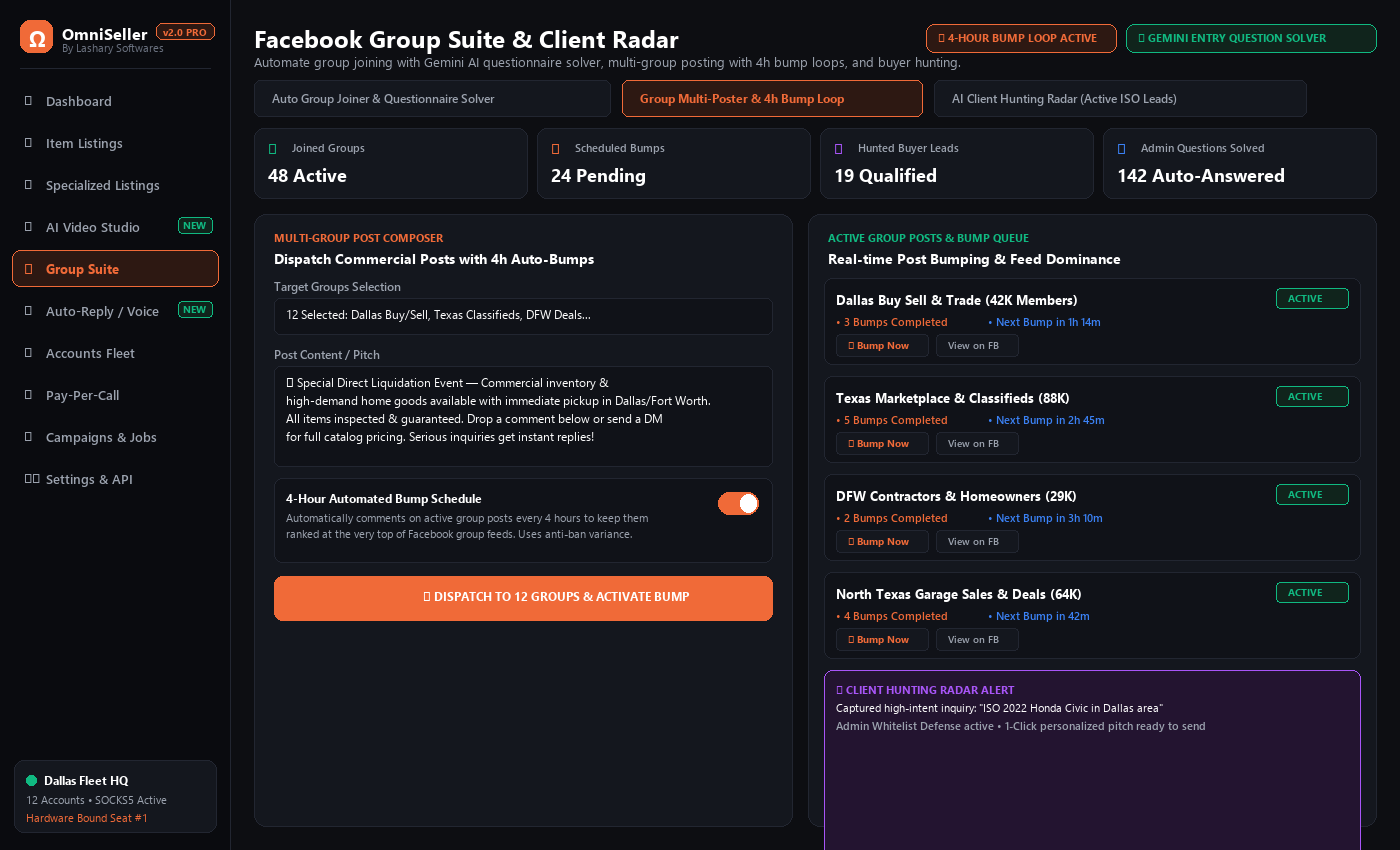Toggle the 4-Hour Automated Bump Schedule switch

pyautogui.click(x=738, y=503)
